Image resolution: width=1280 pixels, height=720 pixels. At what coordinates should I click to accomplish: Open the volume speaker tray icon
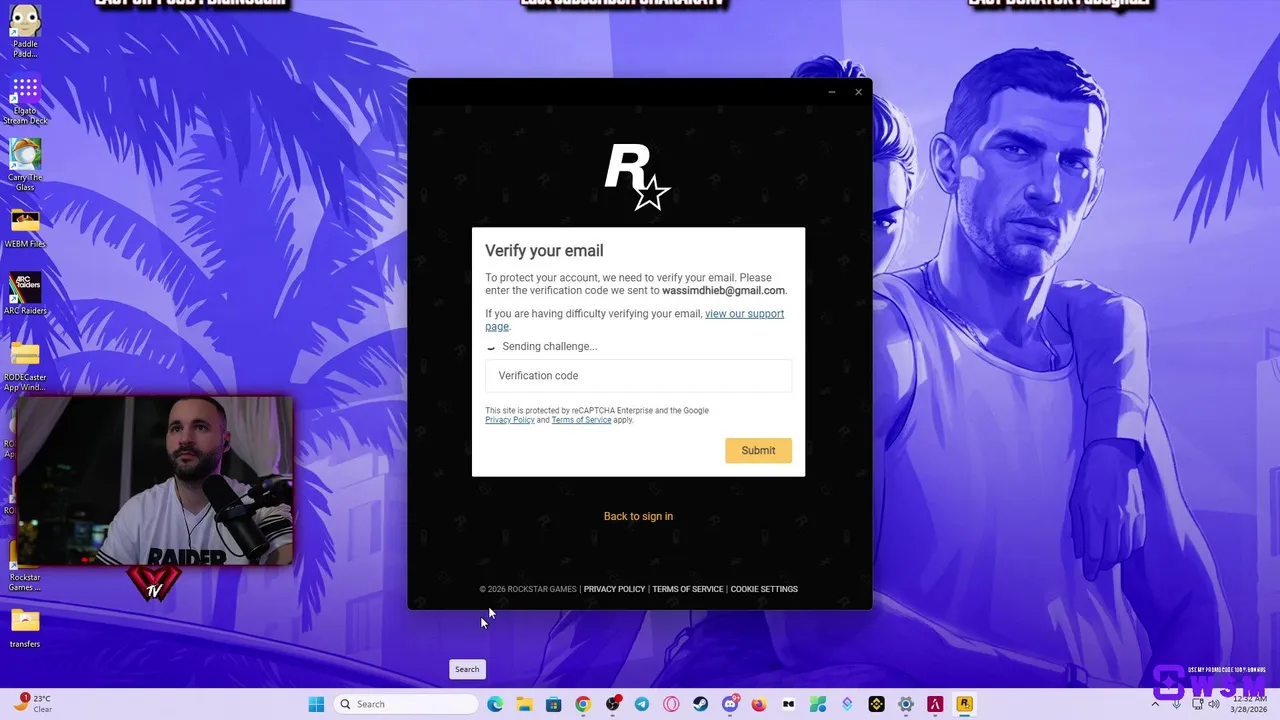coord(1214,704)
